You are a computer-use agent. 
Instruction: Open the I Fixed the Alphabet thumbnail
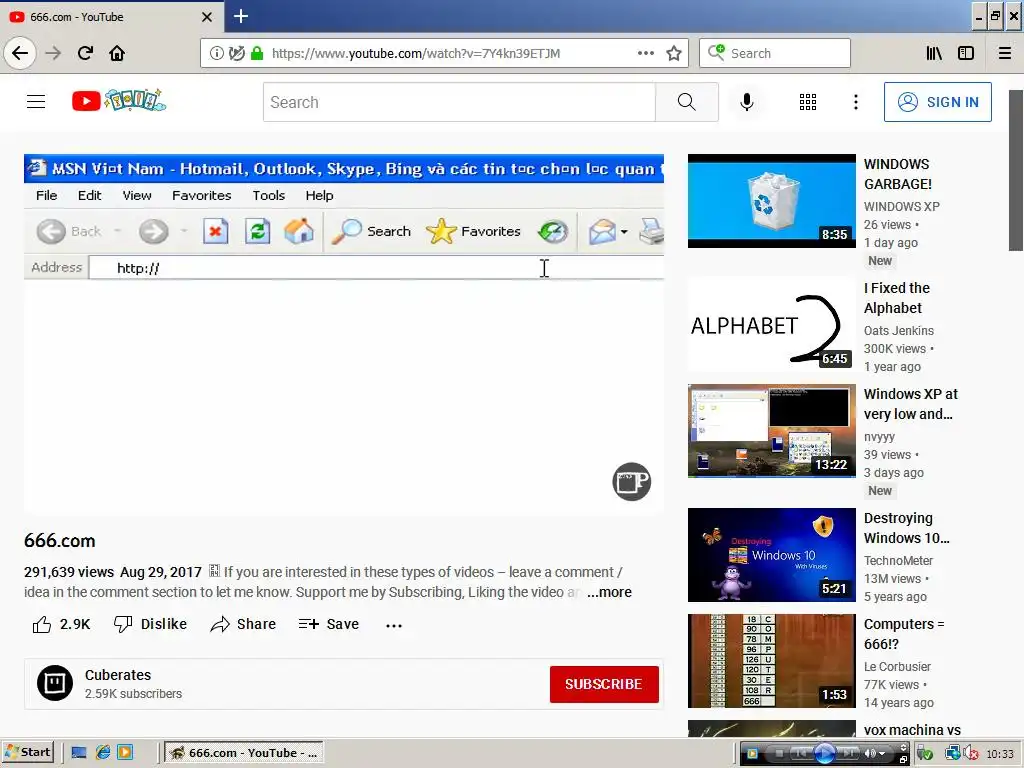(x=771, y=325)
